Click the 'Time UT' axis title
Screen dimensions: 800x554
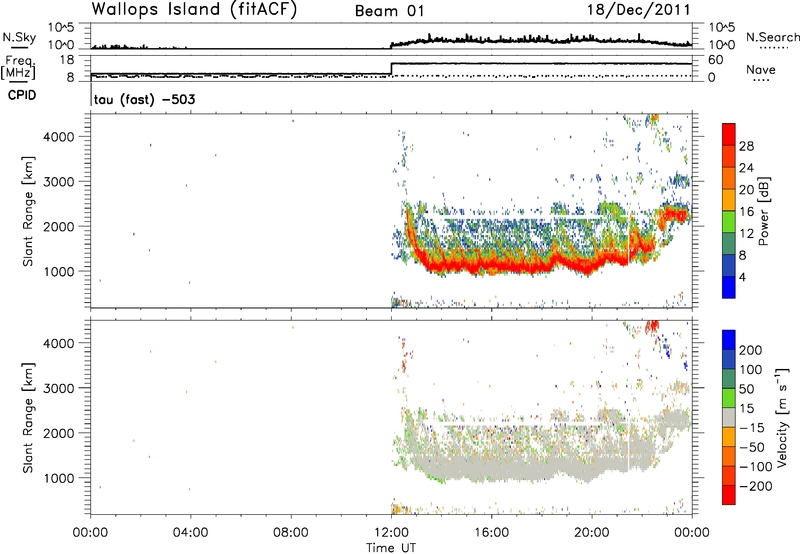(391, 548)
